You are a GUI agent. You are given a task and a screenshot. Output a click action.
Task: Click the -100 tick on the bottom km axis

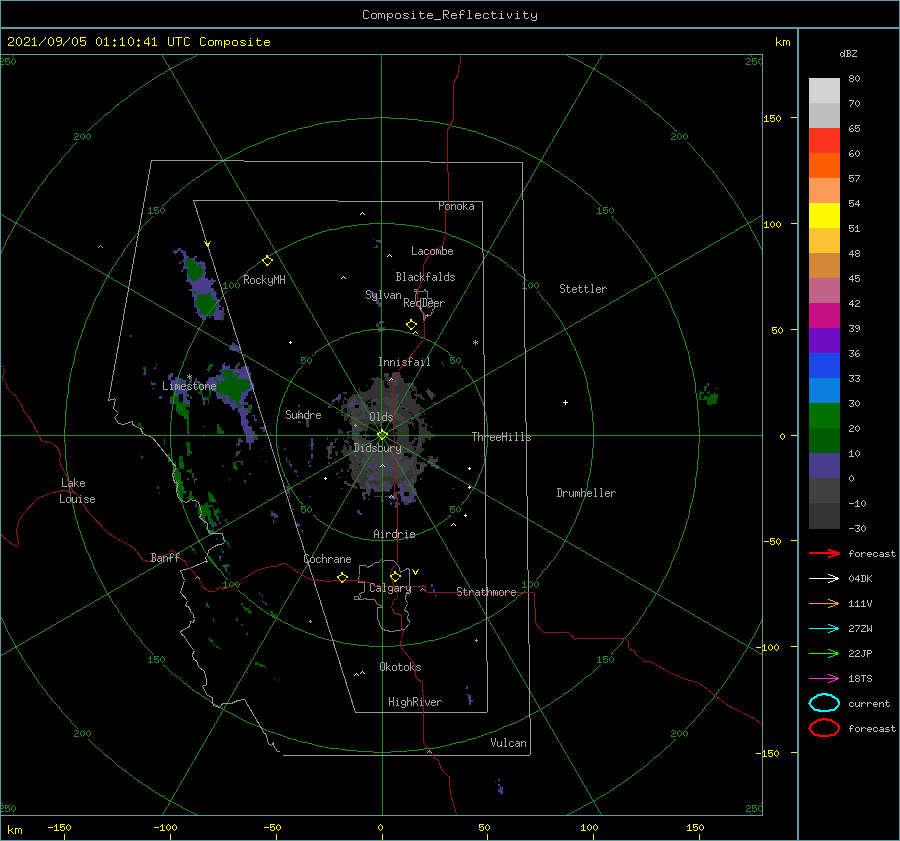[x=165, y=827]
